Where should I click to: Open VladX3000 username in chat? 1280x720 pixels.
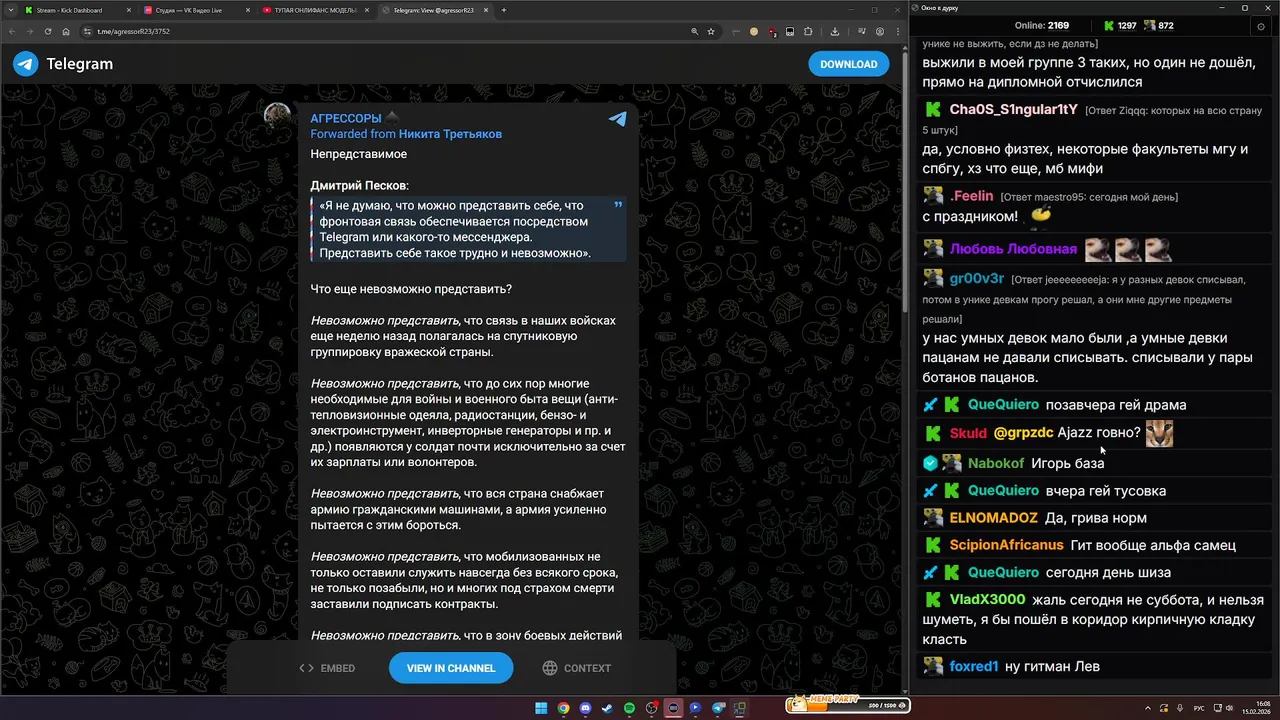[x=988, y=599]
